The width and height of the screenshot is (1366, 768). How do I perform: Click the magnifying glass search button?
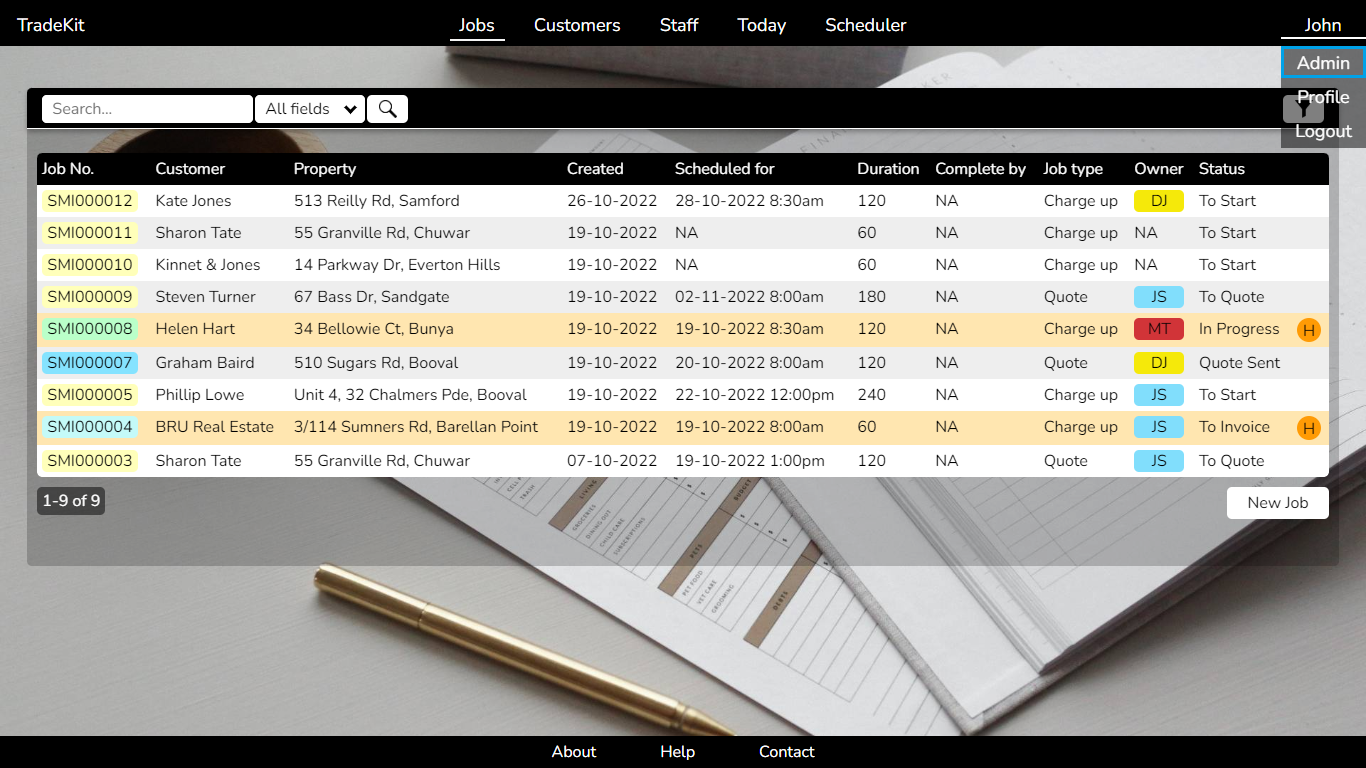387,109
